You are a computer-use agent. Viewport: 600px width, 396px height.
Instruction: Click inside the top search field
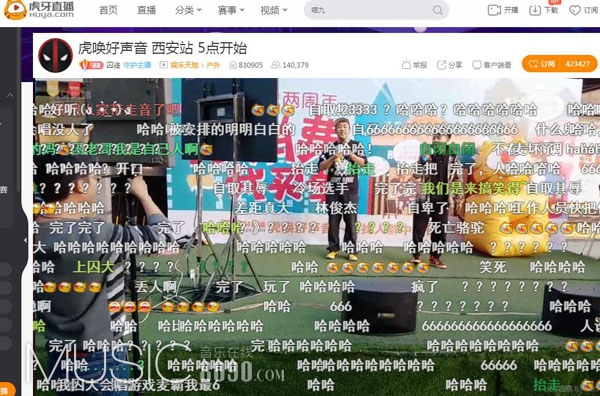370,10
